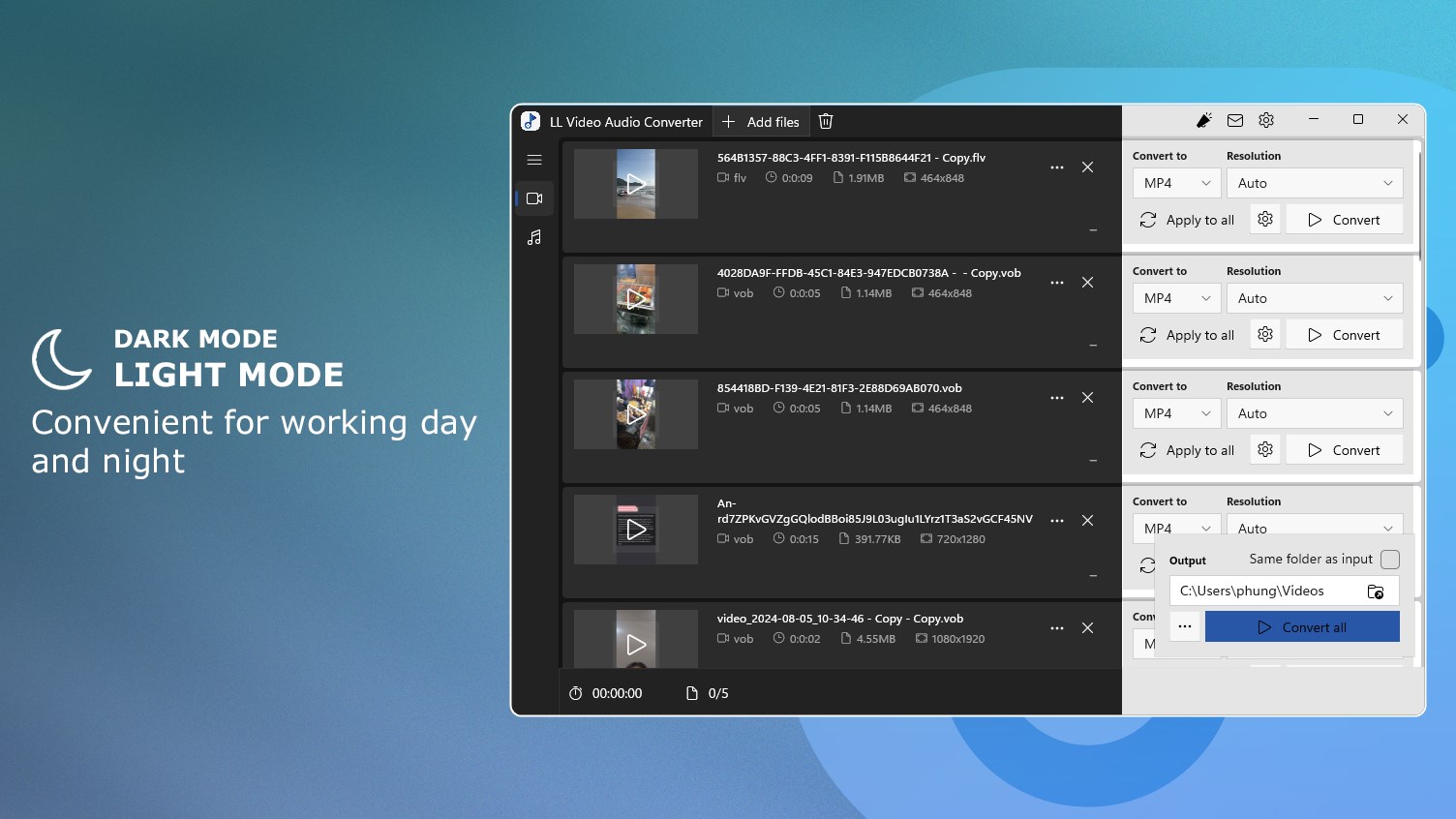Open app settings gear in title bar
Screen dimensions: 1456x819
tap(1266, 120)
